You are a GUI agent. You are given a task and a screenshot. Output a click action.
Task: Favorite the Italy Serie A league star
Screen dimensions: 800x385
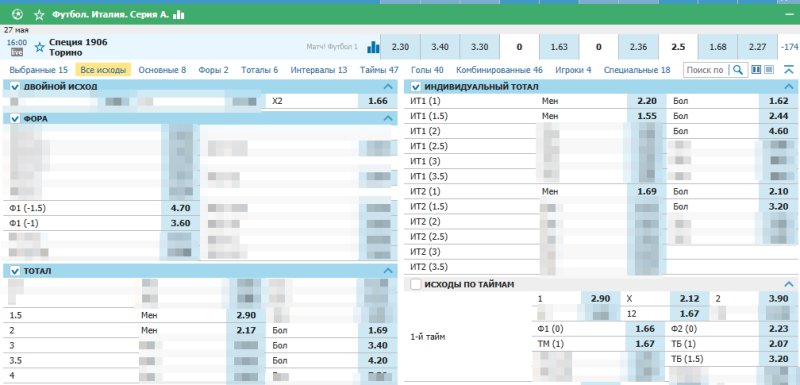[39, 15]
